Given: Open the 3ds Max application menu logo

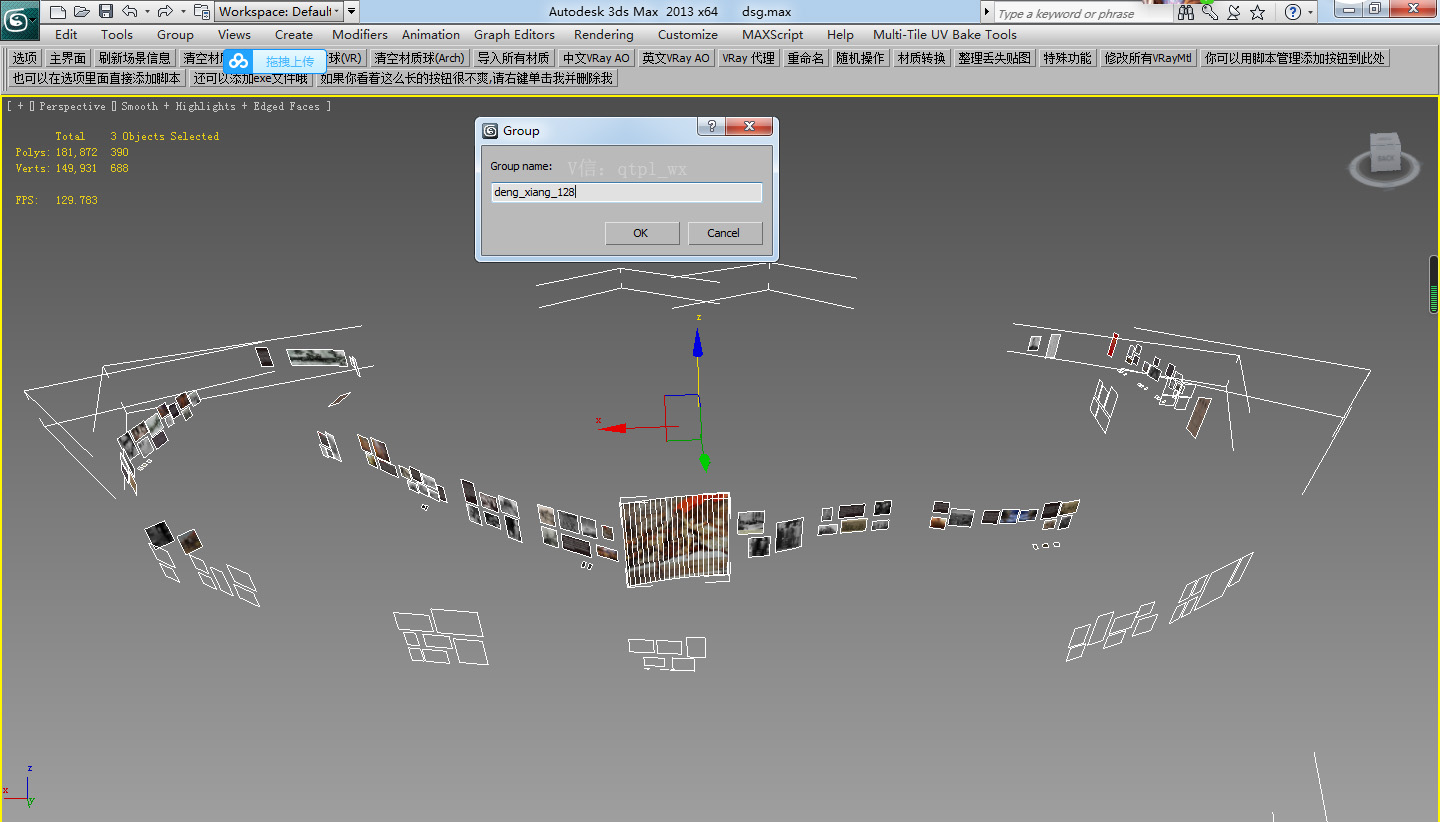Looking at the screenshot, I should (19, 18).
